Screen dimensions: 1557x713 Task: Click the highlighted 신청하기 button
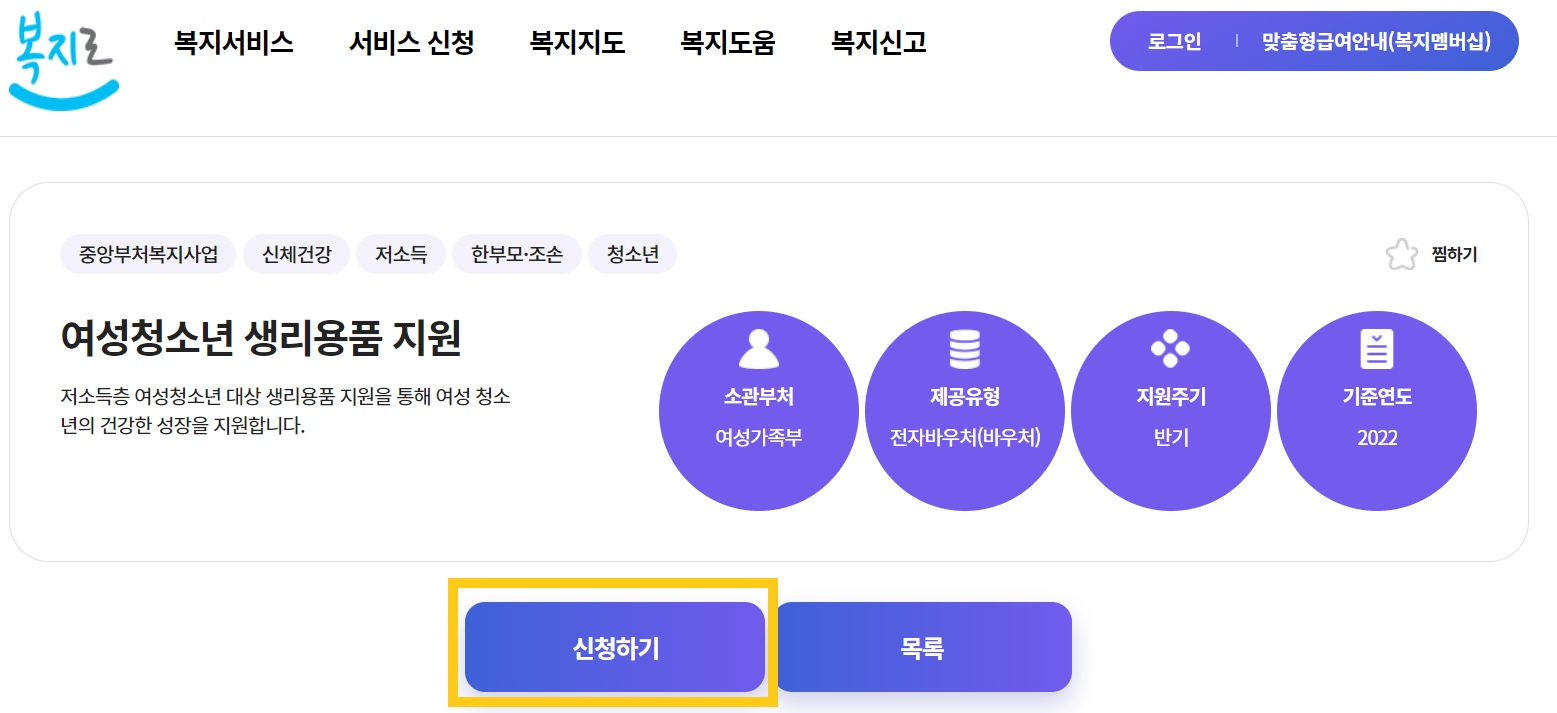coord(614,646)
